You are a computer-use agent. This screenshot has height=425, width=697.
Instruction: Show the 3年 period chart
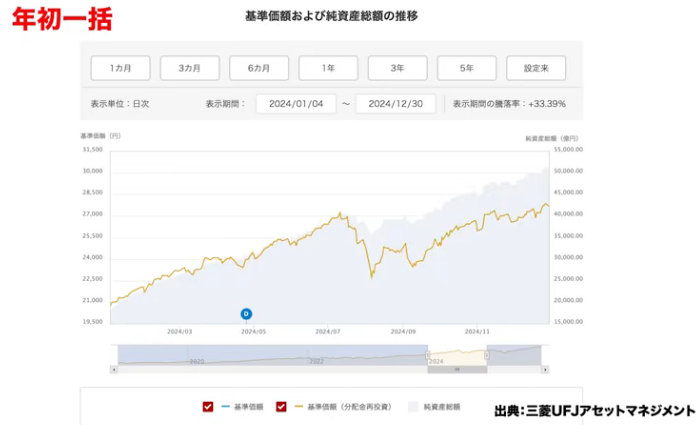[397, 68]
